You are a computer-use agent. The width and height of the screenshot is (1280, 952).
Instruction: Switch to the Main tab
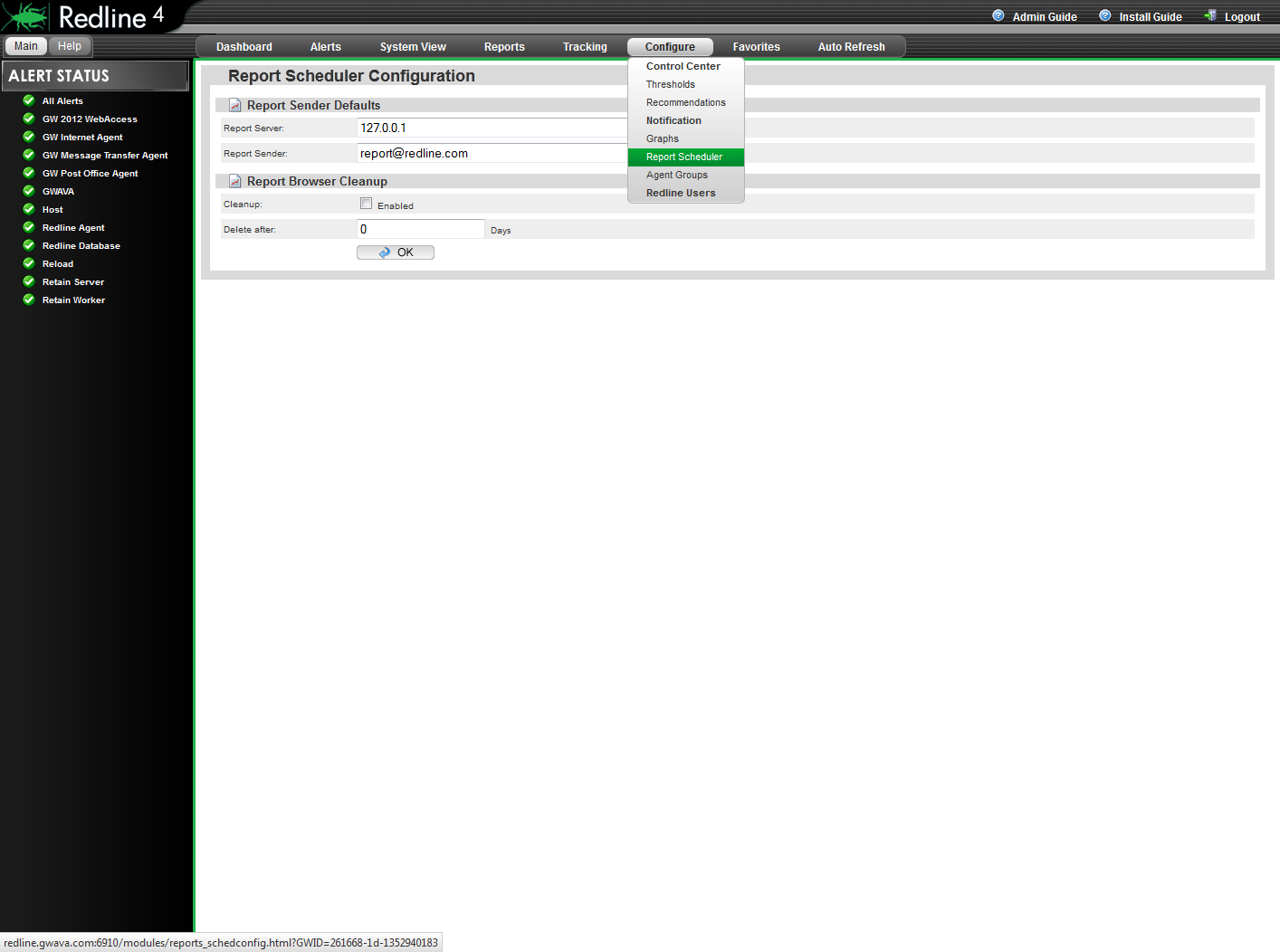[x=26, y=46]
